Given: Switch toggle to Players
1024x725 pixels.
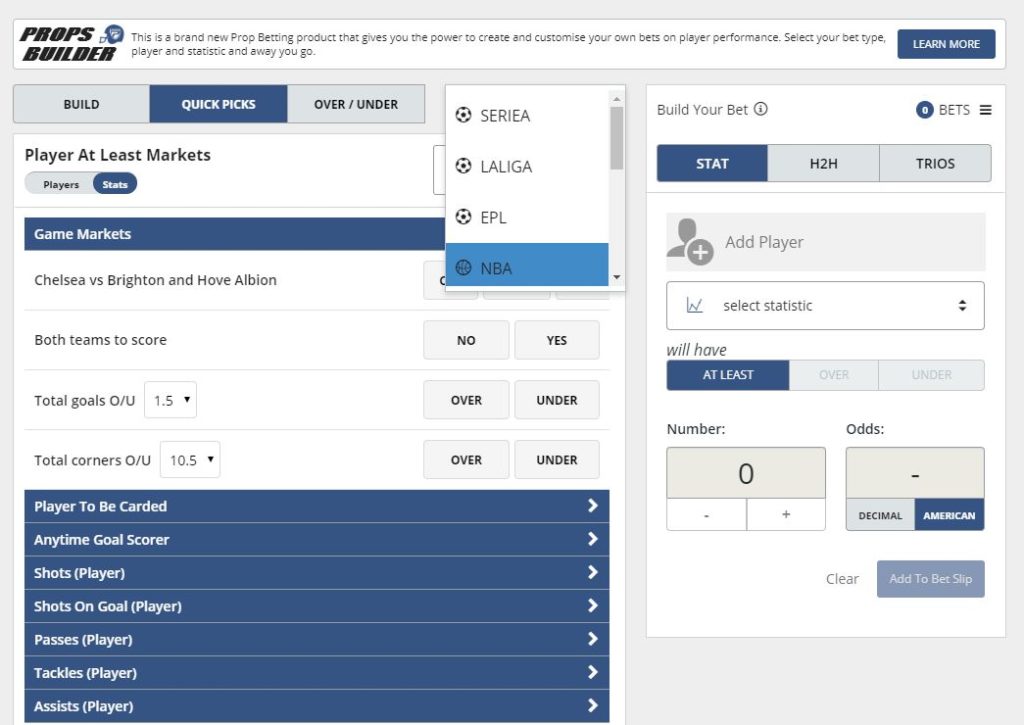Looking at the screenshot, I should click(61, 184).
